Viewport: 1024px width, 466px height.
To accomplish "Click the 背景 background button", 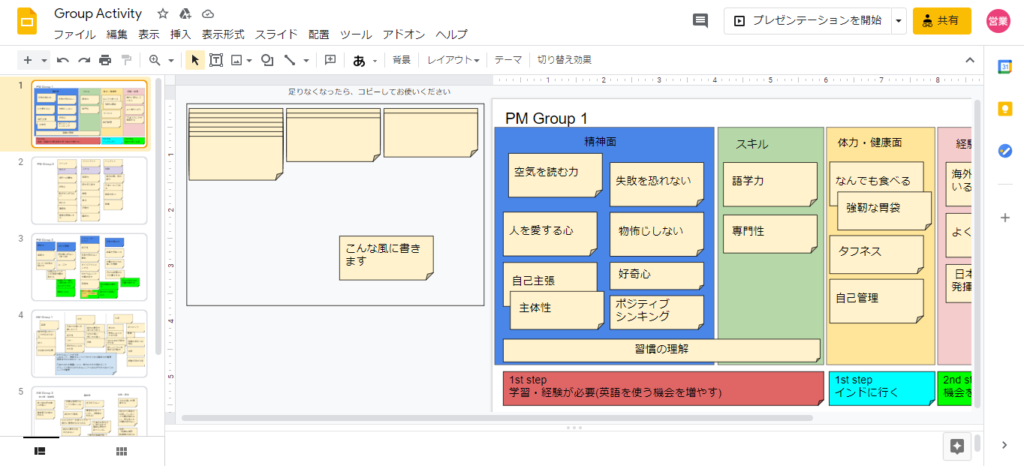I will [x=401, y=60].
